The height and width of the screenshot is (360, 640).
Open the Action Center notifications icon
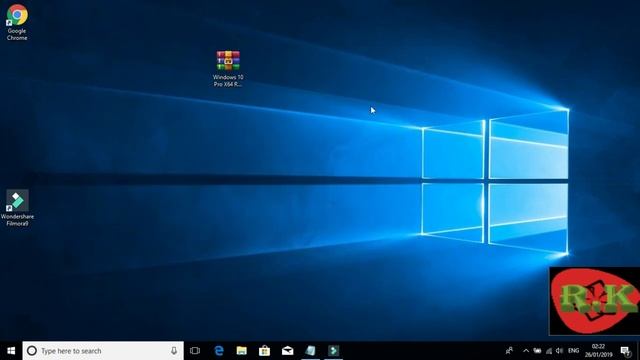coord(625,351)
